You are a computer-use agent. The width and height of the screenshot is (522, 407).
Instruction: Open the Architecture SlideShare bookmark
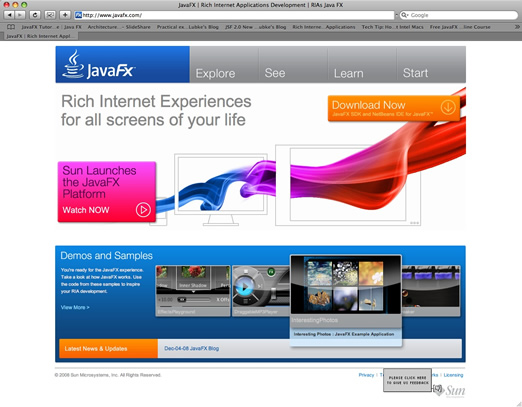(x=119, y=27)
